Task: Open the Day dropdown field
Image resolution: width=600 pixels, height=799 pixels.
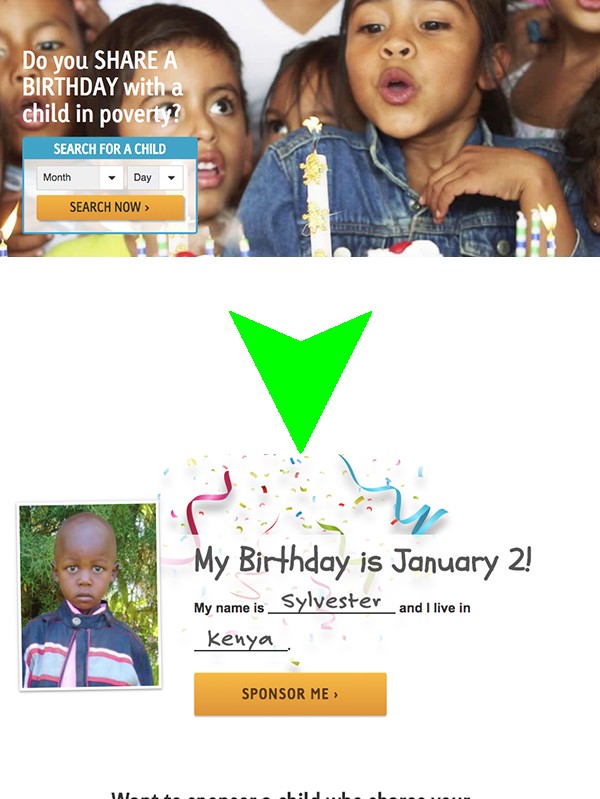Action: coord(155,177)
